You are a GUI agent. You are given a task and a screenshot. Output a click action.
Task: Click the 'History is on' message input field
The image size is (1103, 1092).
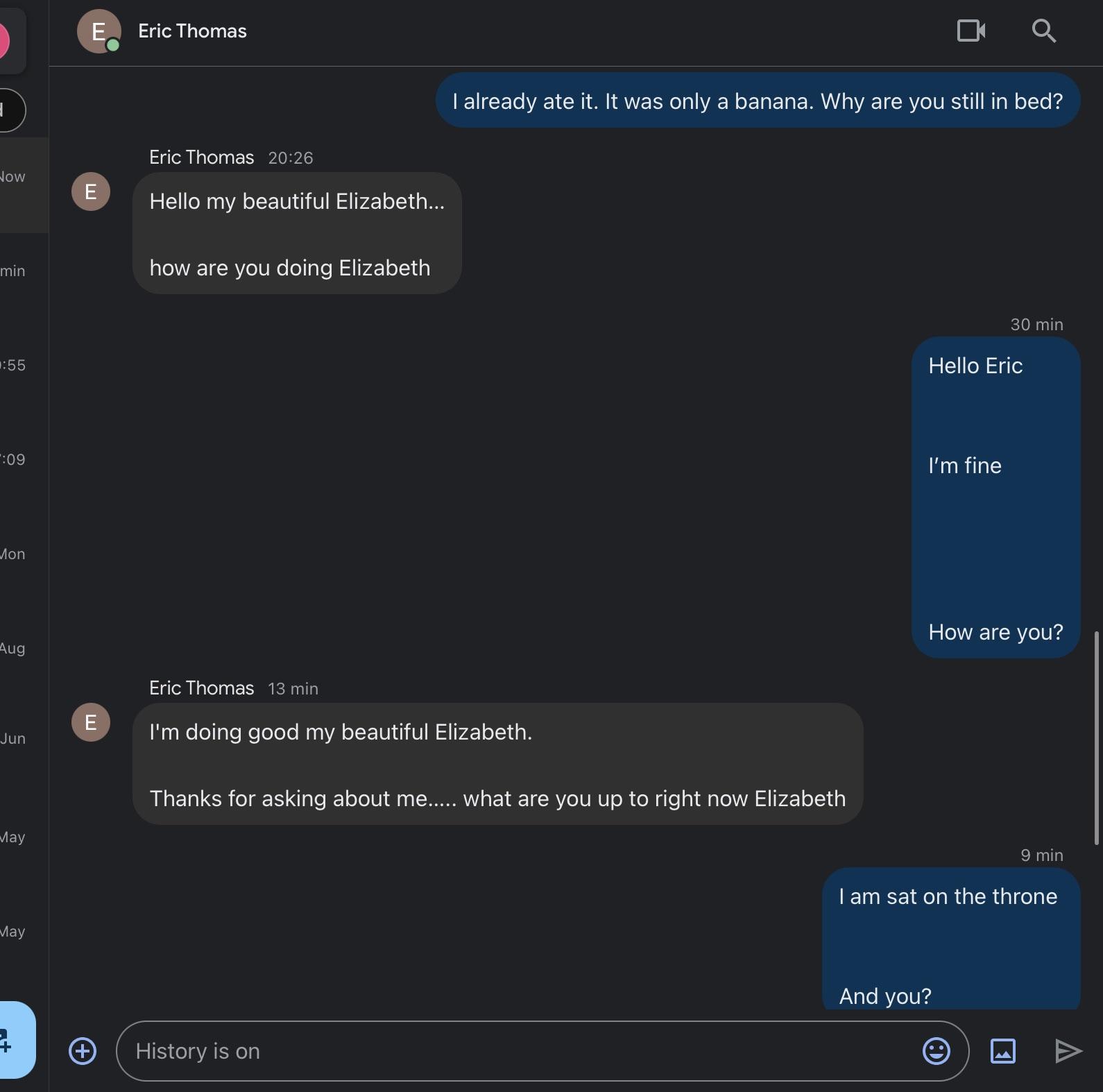pos(486,1050)
